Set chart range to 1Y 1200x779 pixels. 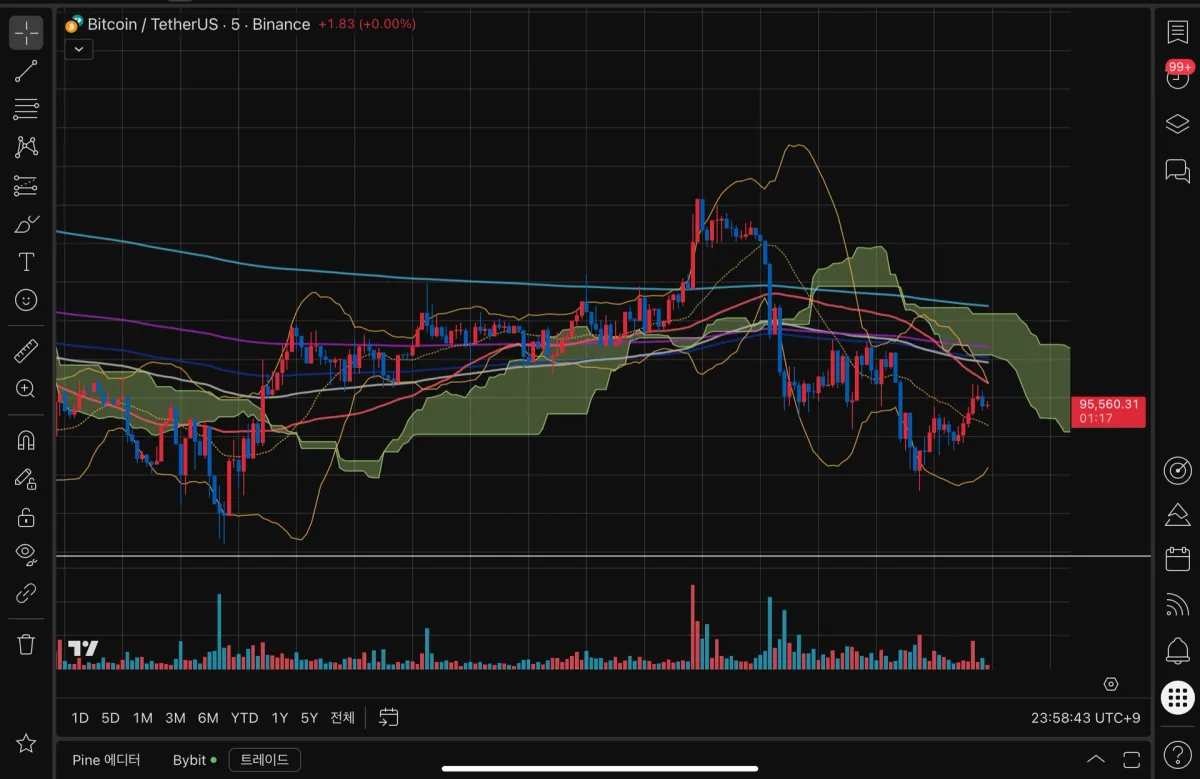(x=280, y=718)
